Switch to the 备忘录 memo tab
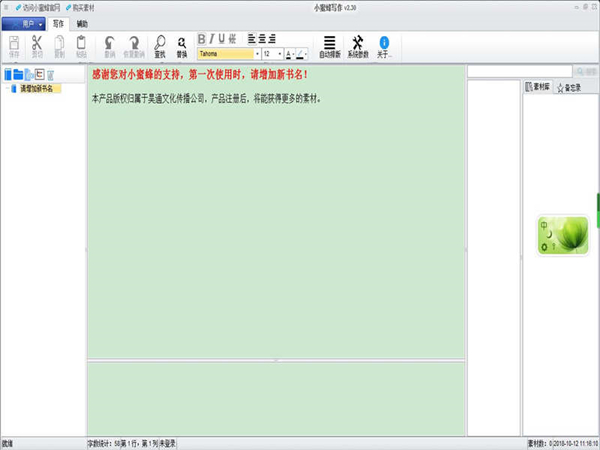 (571, 88)
